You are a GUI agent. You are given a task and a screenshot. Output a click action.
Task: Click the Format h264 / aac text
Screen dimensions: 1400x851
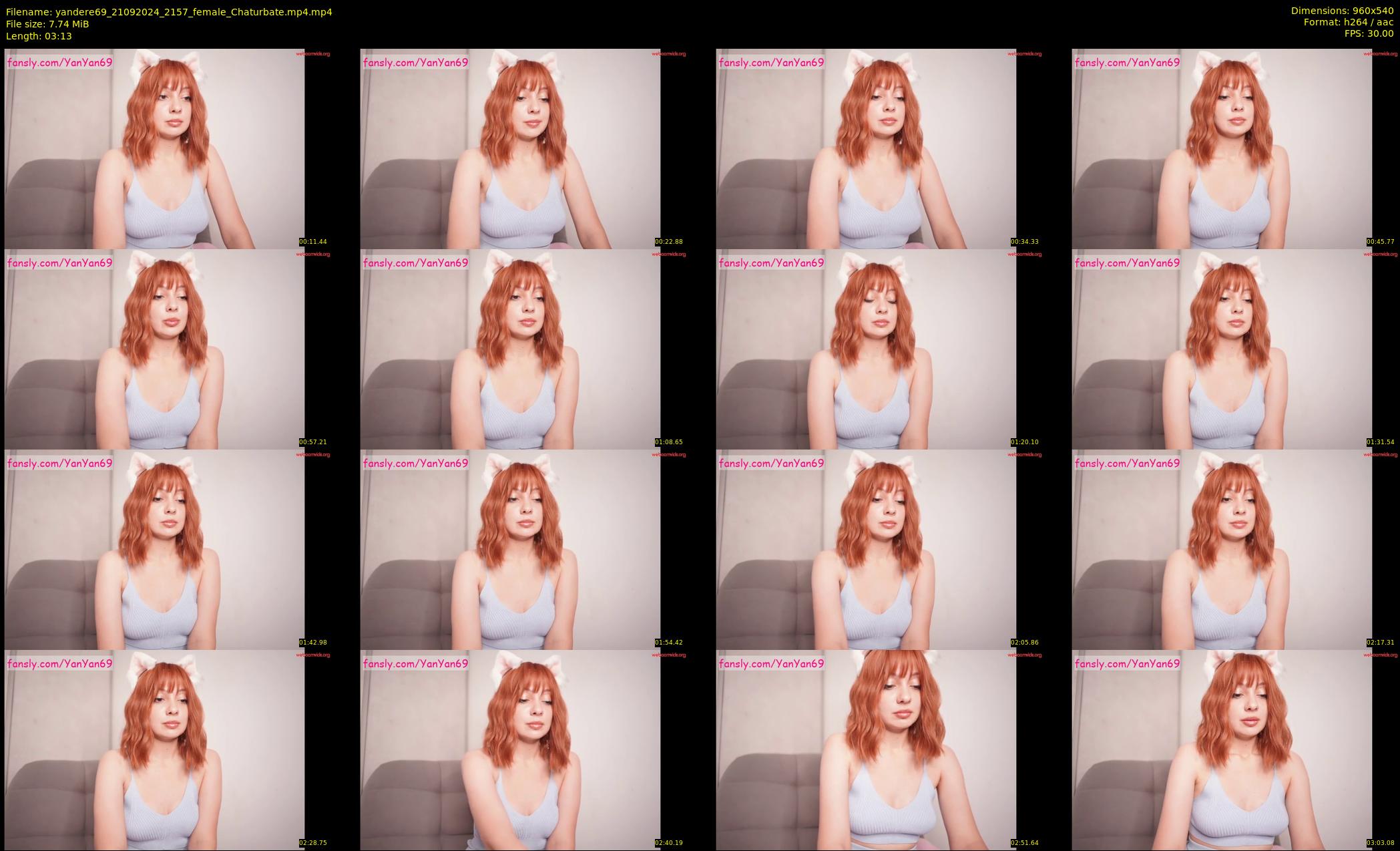[1349, 22]
